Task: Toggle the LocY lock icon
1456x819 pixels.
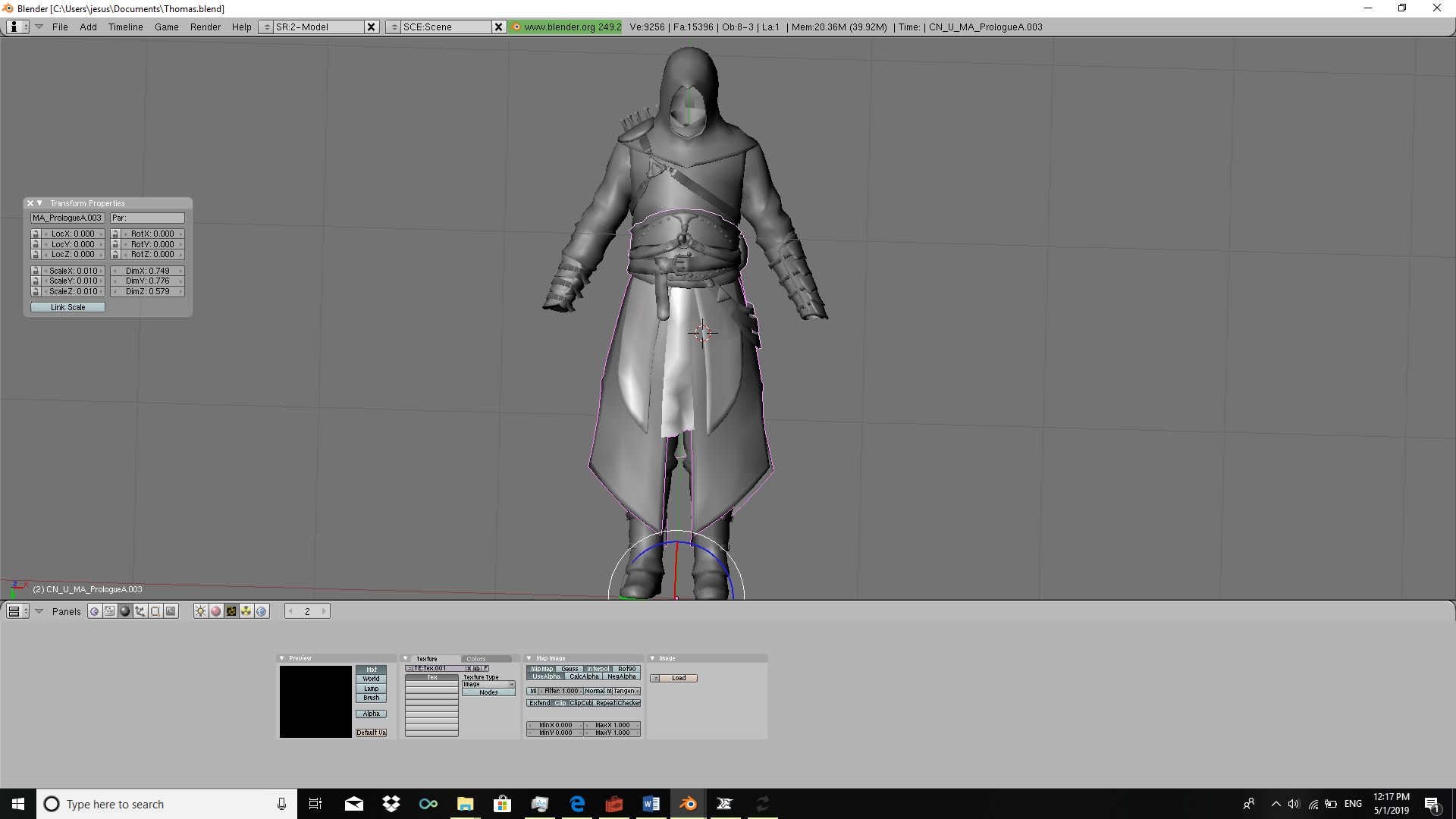Action: (36, 244)
